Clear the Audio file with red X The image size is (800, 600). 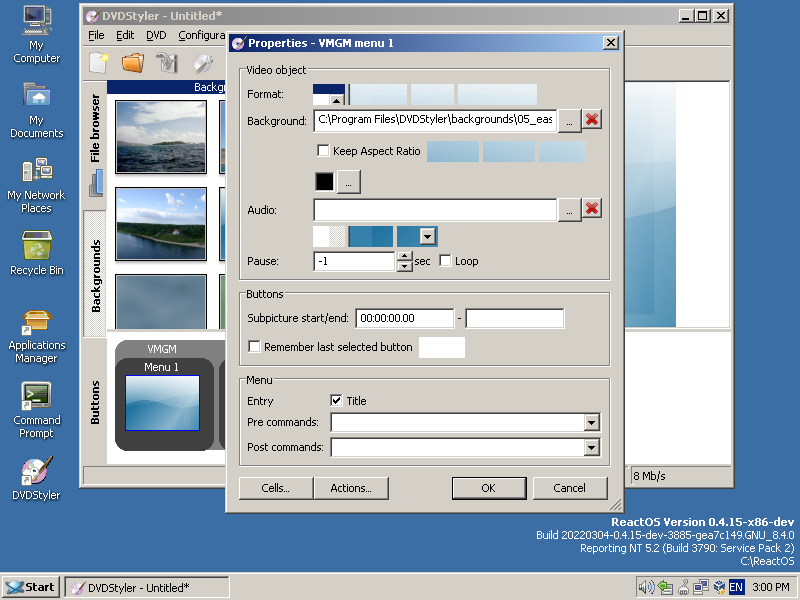click(592, 209)
